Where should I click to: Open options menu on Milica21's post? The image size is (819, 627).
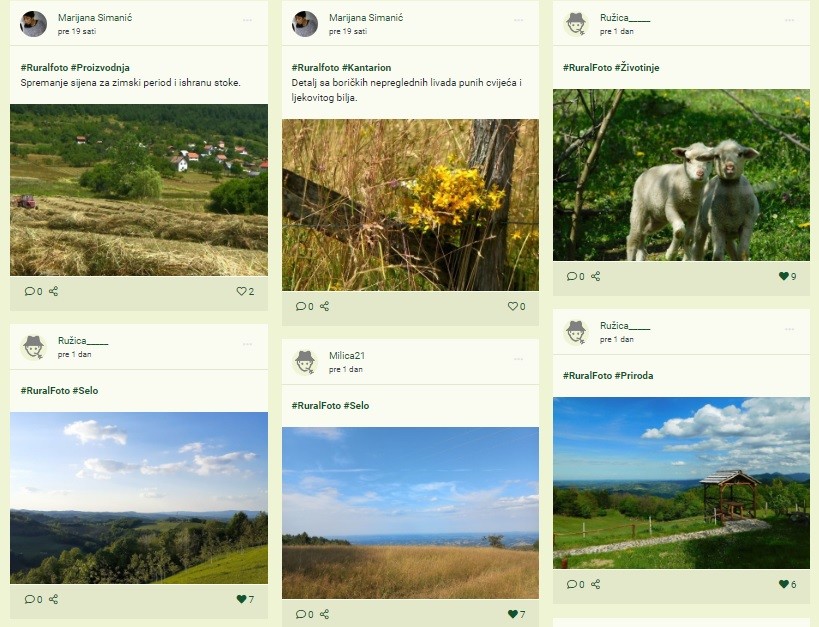click(518, 359)
